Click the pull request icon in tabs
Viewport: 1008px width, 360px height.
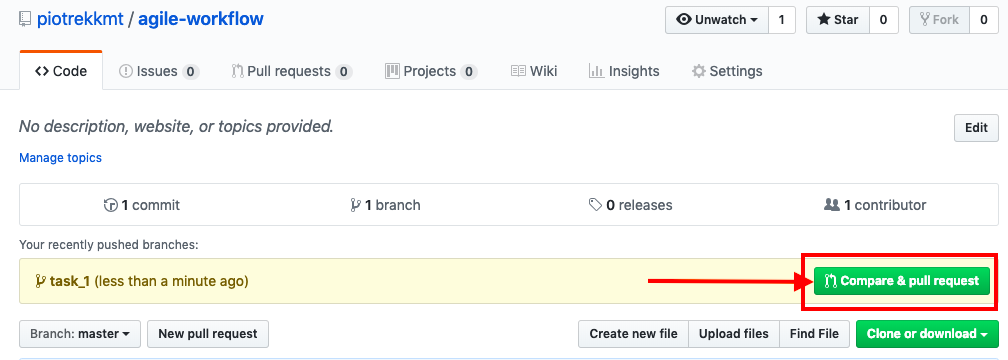[x=238, y=71]
